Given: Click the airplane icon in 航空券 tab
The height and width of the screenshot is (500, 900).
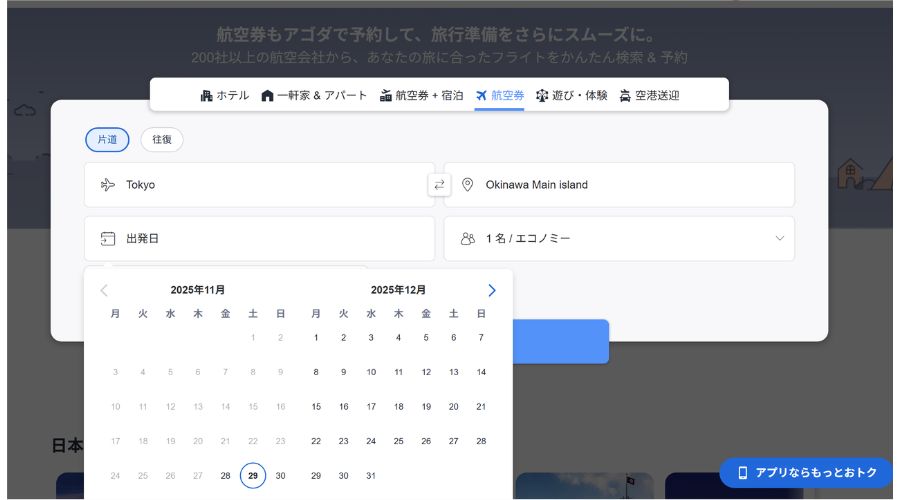Looking at the screenshot, I should (x=481, y=95).
